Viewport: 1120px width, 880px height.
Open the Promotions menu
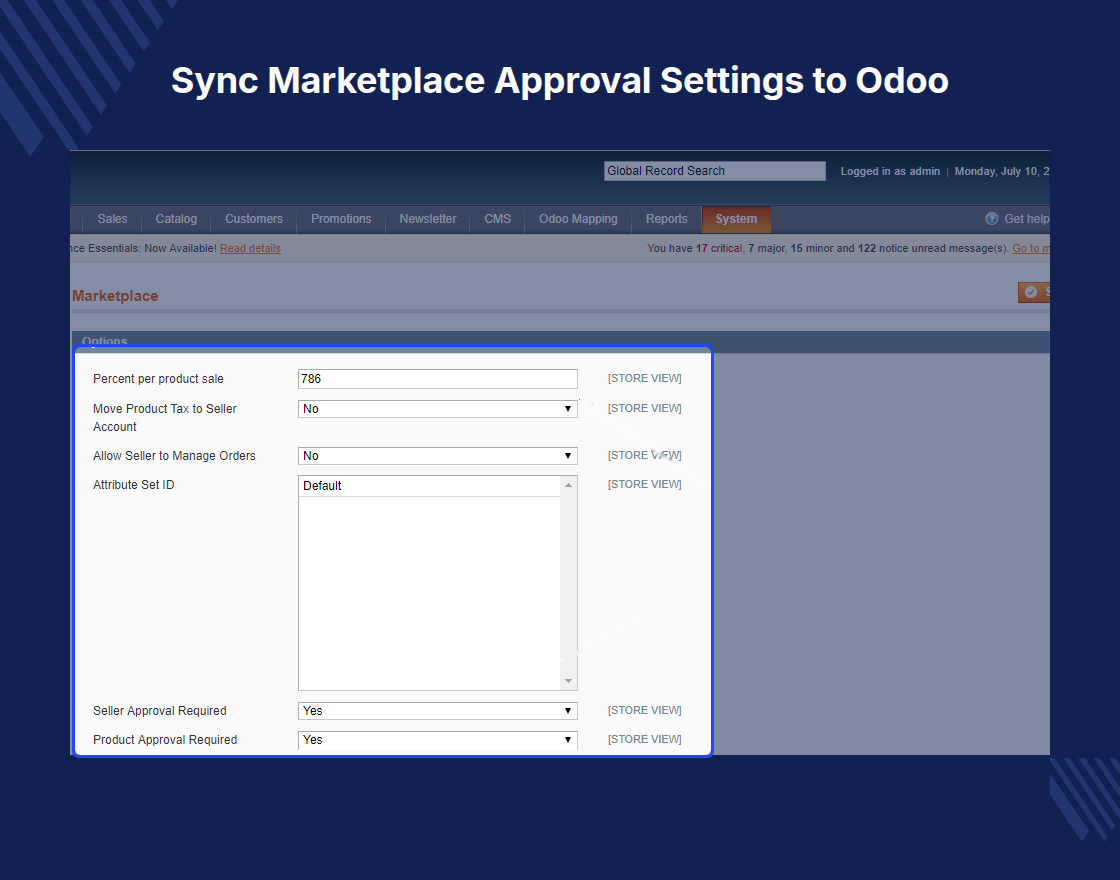pos(341,219)
